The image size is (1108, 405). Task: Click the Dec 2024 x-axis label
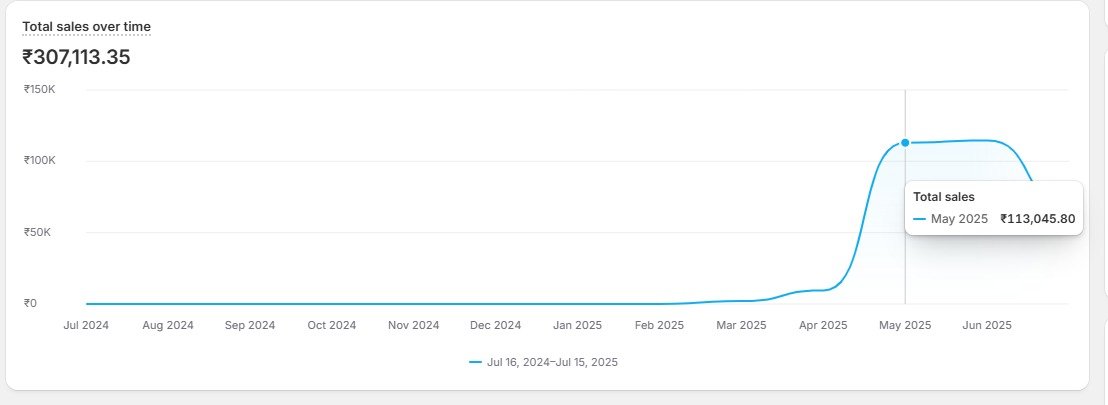(495, 326)
